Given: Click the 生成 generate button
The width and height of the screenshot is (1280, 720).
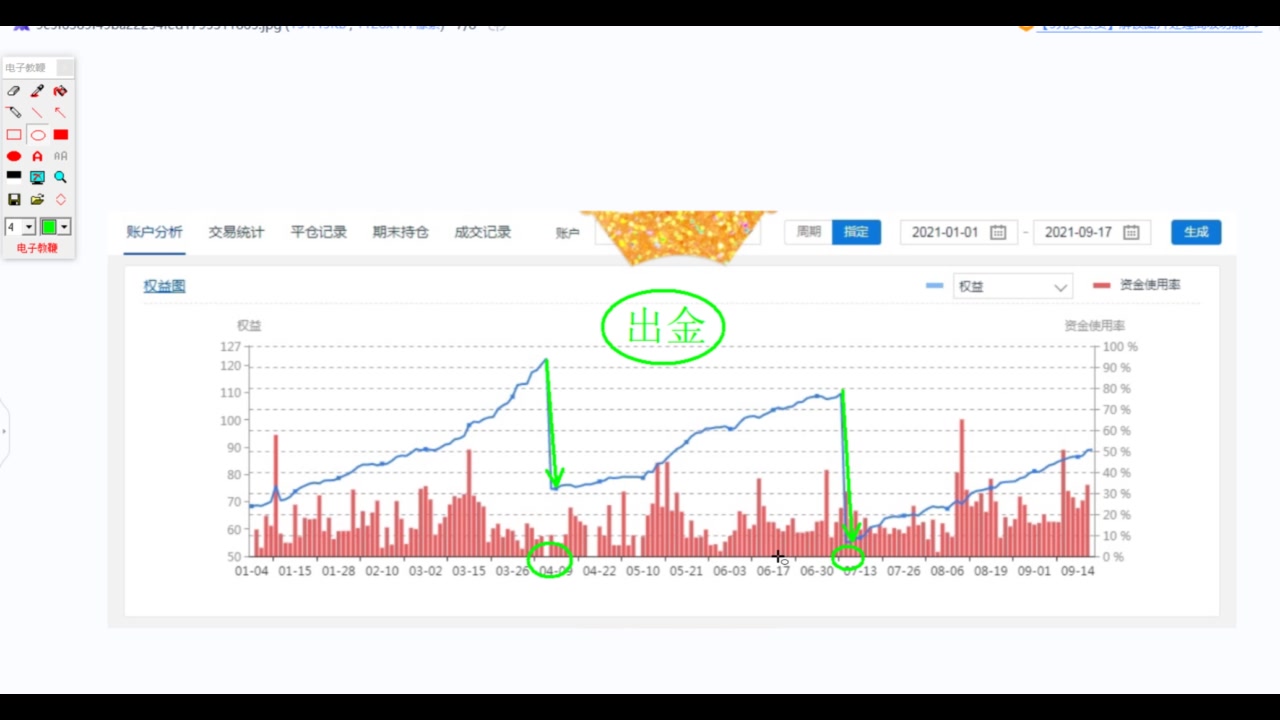Looking at the screenshot, I should [1196, 232].
